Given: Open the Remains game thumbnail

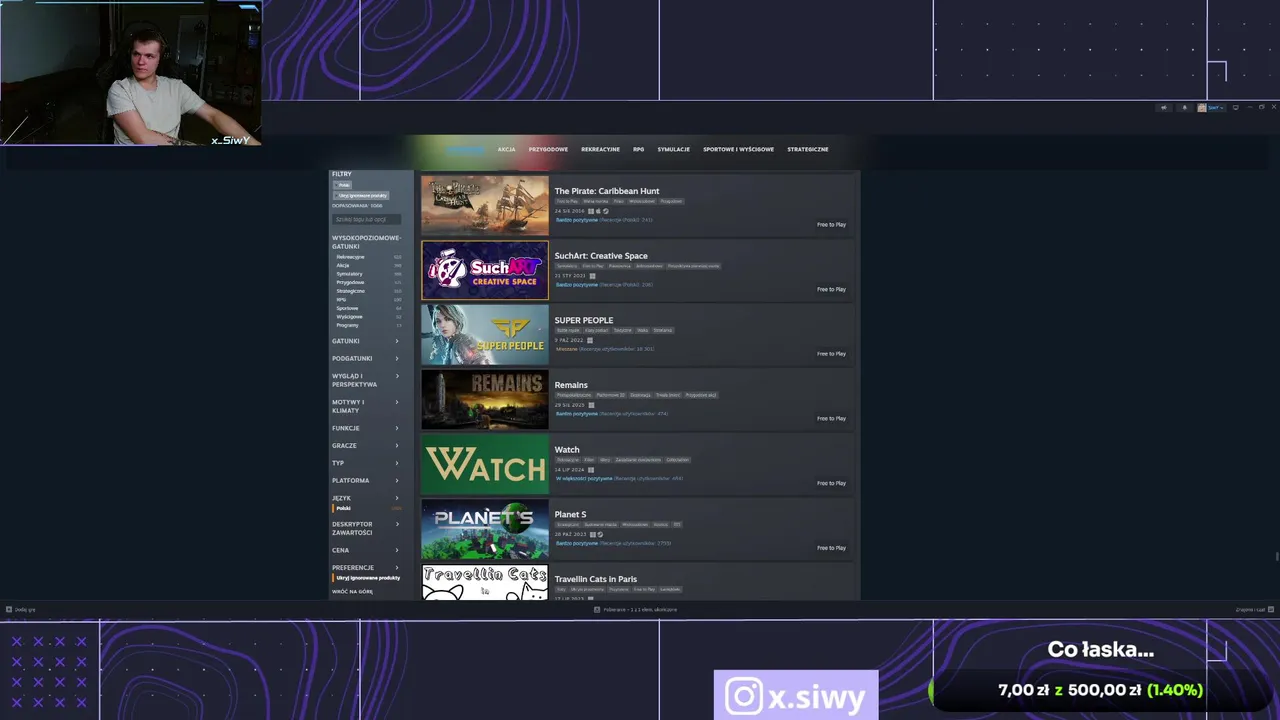Looking at the screenshot, I should click(485, 399).
